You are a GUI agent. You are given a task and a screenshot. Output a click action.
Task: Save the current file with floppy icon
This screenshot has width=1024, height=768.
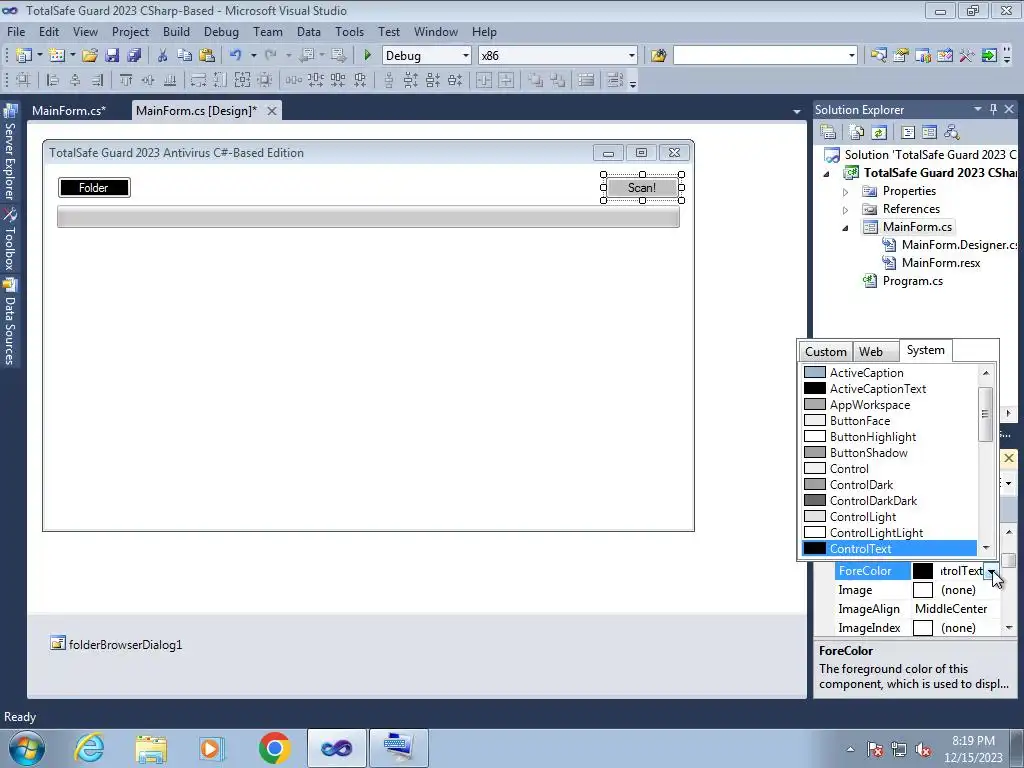(112, 56)
